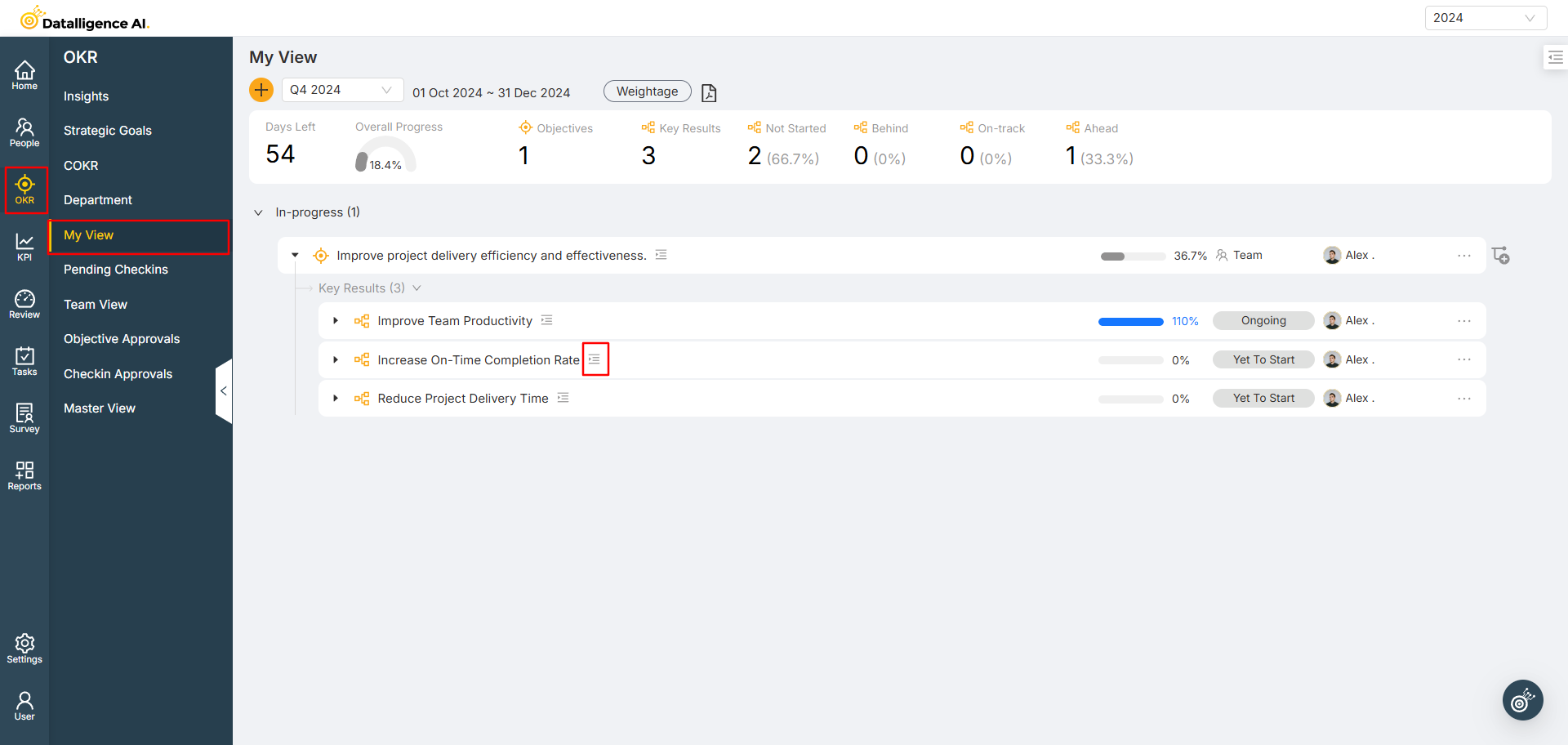Click the orange add objective plus button

tap(261, 90)
